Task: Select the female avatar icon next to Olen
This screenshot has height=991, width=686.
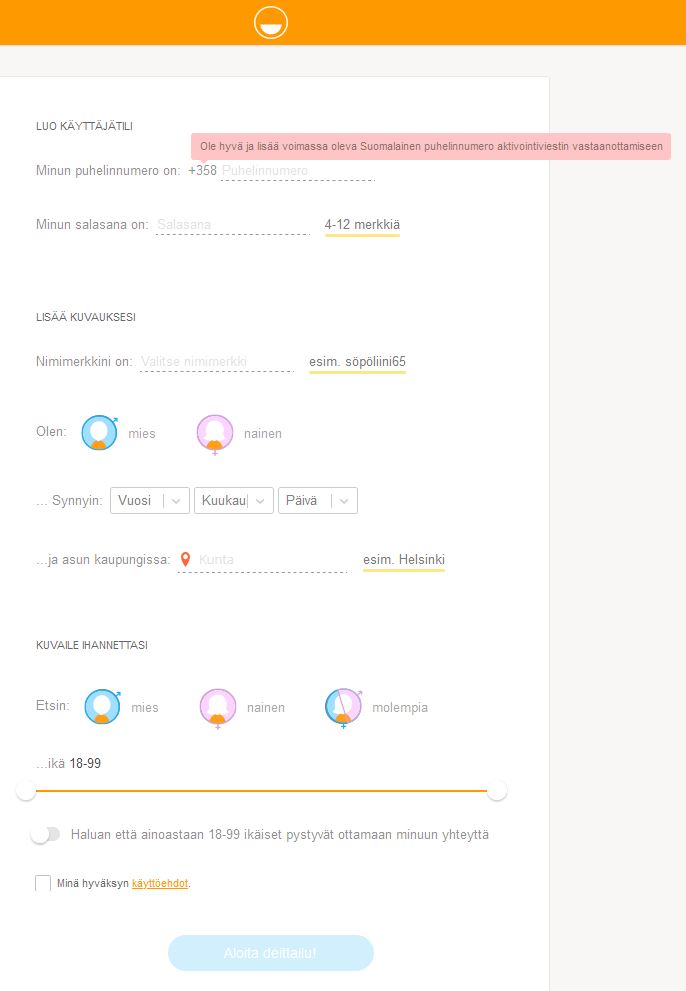Action: tap(215, 433)
